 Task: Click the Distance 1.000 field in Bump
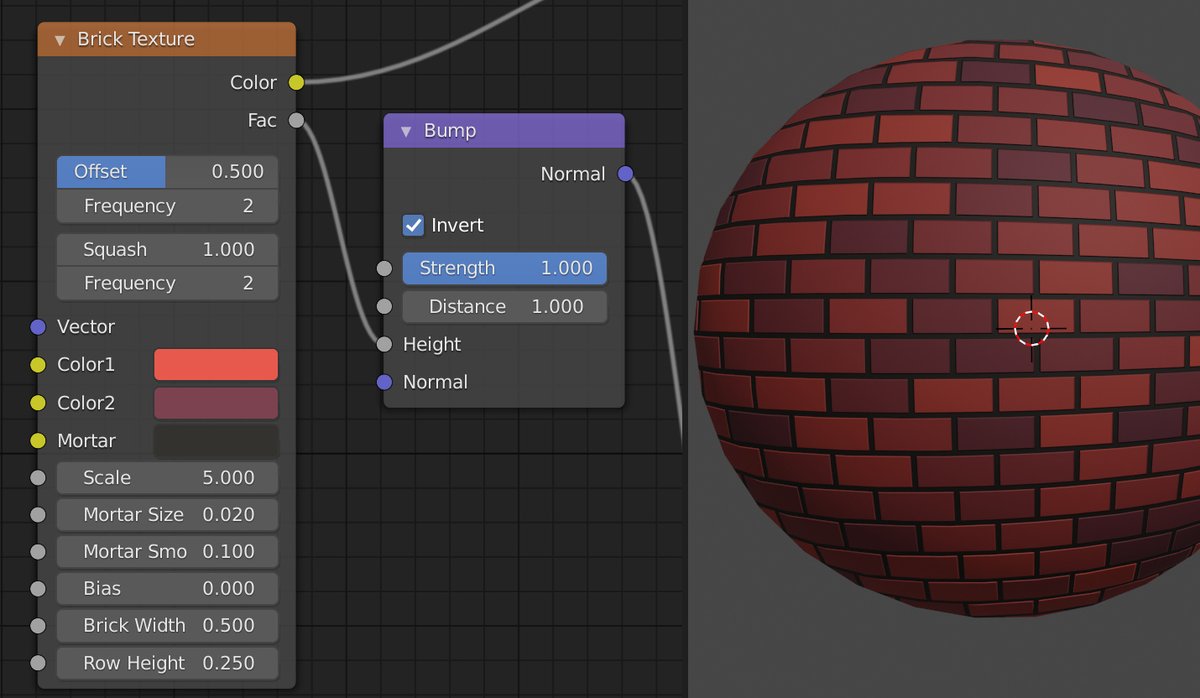tap(505, 306)
